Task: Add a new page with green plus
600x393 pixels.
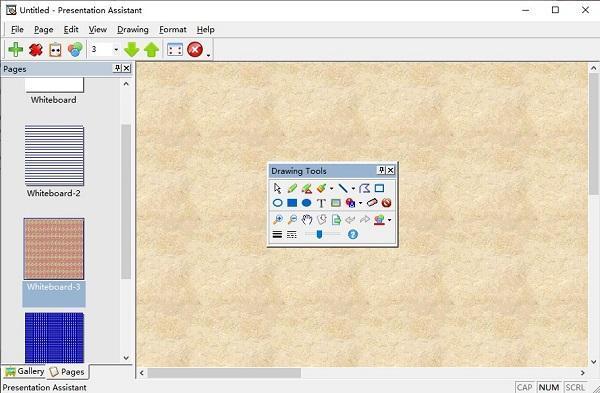Action: tap(16, 50)
